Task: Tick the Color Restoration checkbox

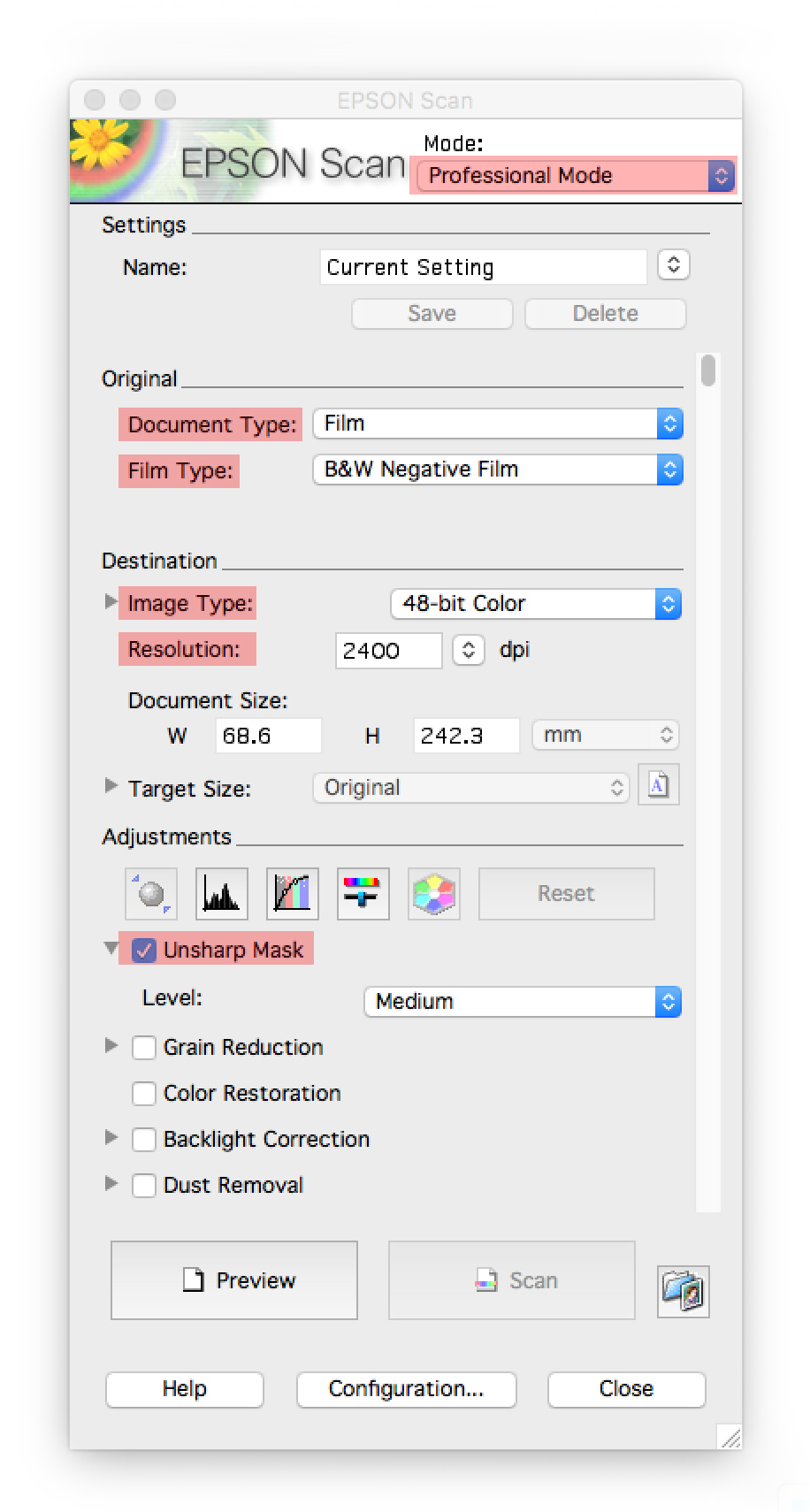Action: tap(144, 1093)
